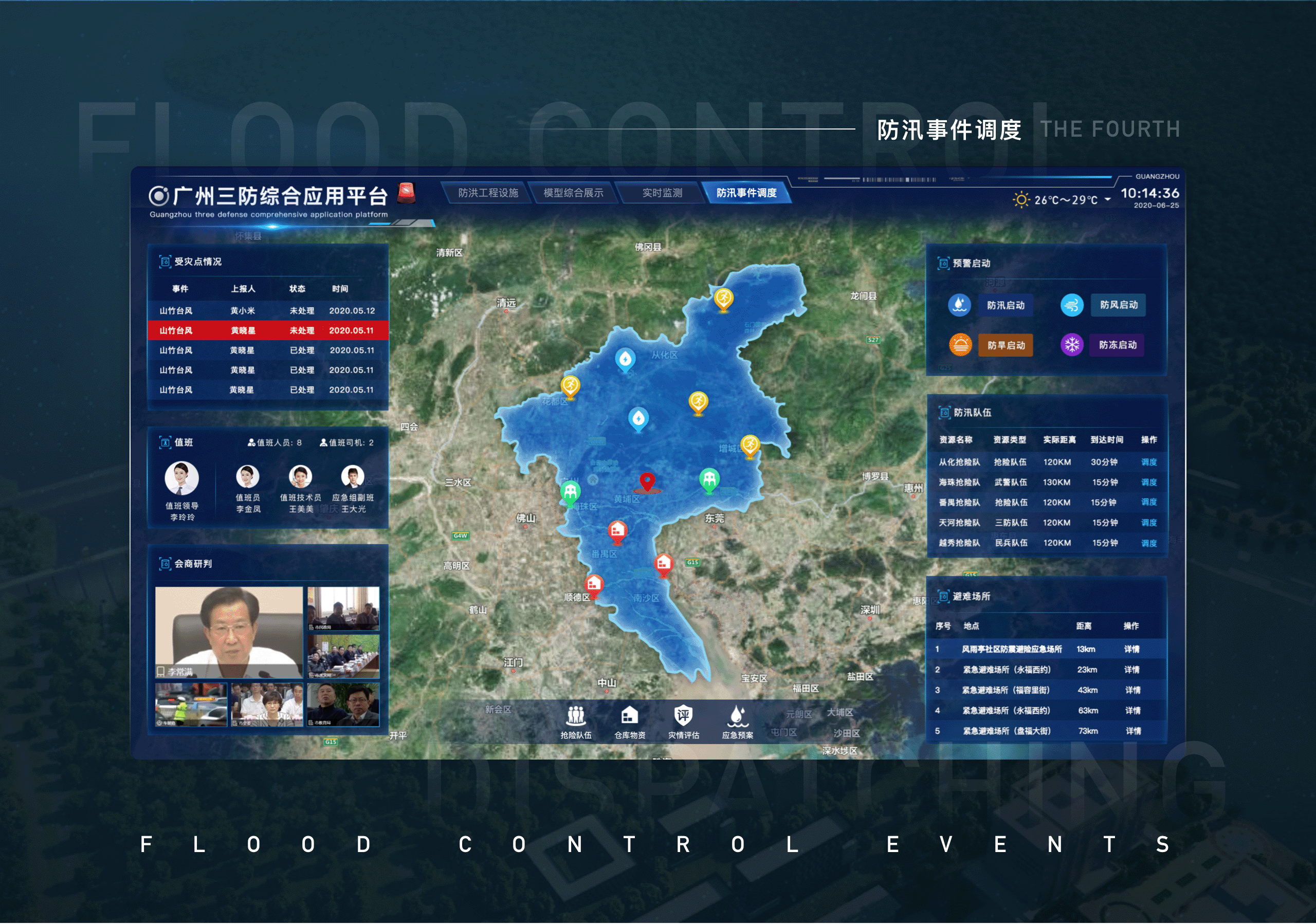Toggle the 防风启动 wind warning button
The width and height of the screenshot is (1316, 924).
[1118, 305]
